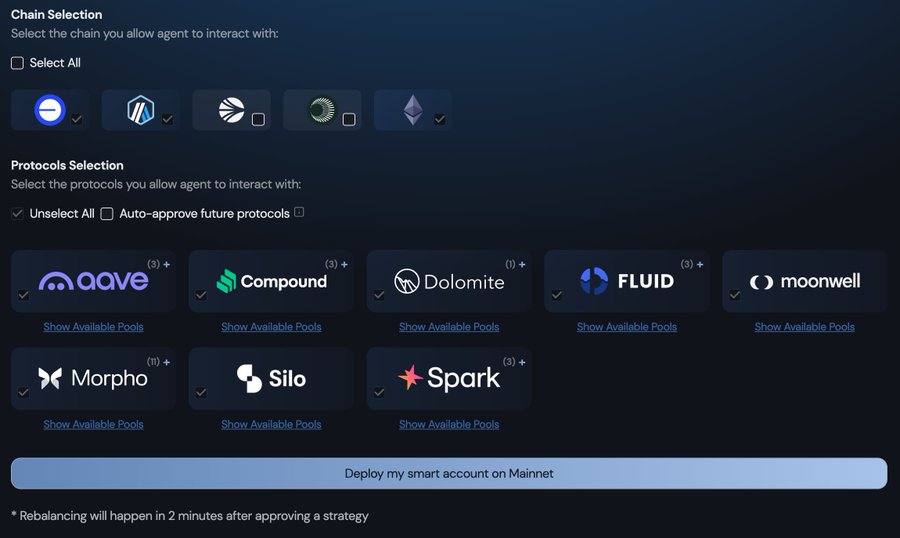The image size is (900, 538).
Task: Expand Spark (3) plus button
Action: 522,362
